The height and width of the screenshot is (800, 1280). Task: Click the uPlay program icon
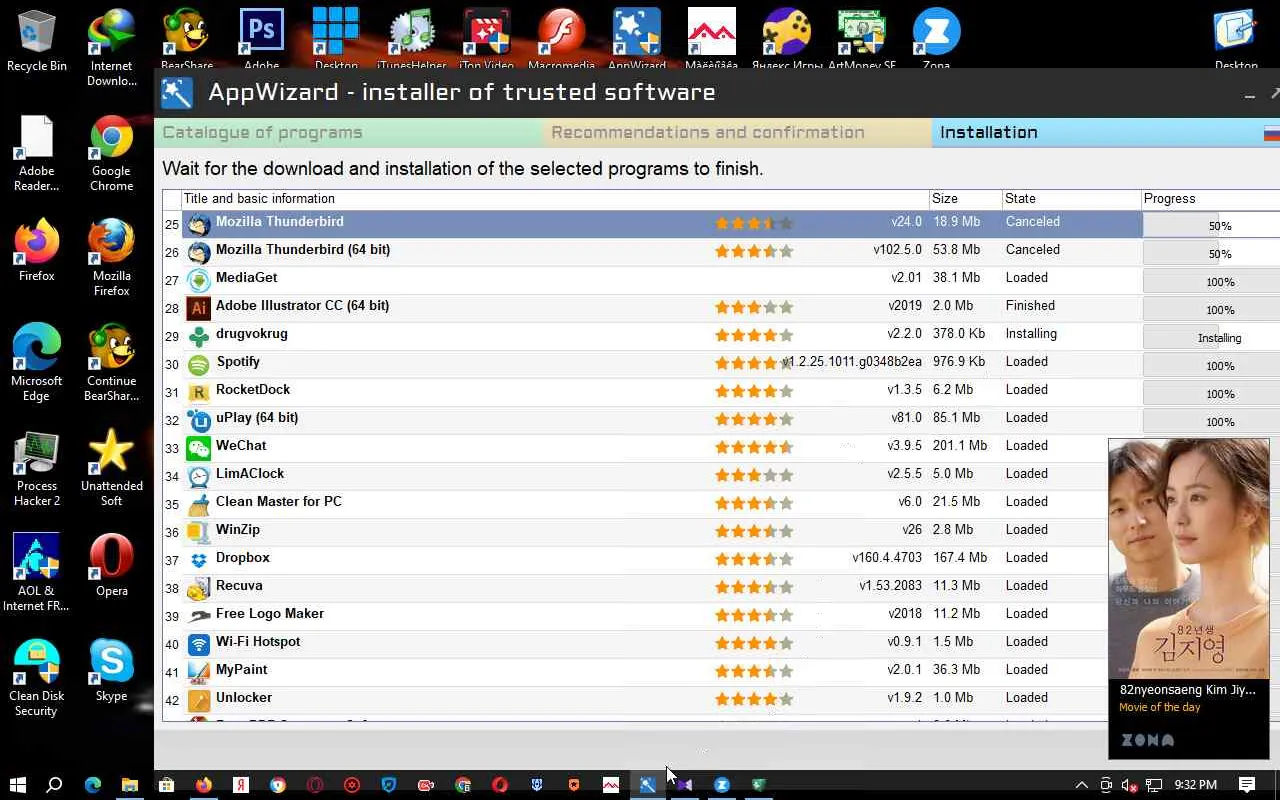[x=199, y=420]
